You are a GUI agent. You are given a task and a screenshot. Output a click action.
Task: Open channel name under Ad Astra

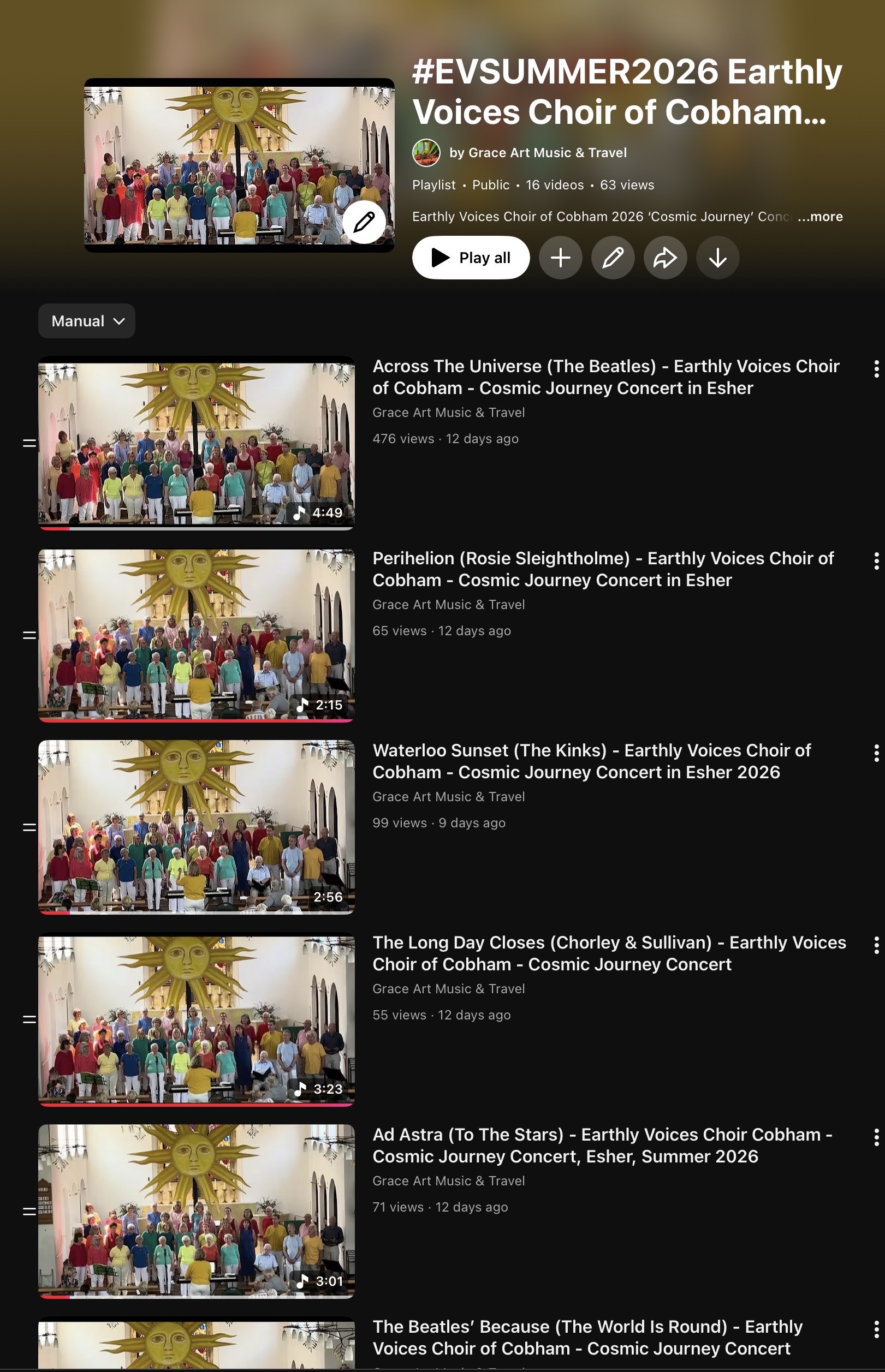pyautogui.click(x=448, y=1182)
